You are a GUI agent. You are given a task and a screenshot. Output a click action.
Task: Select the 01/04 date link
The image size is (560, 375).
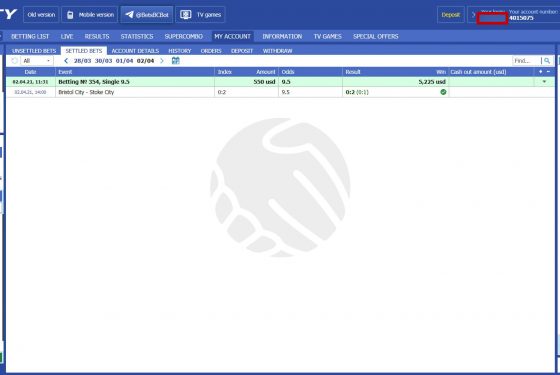pyautogui.click(x=124, y=61)
